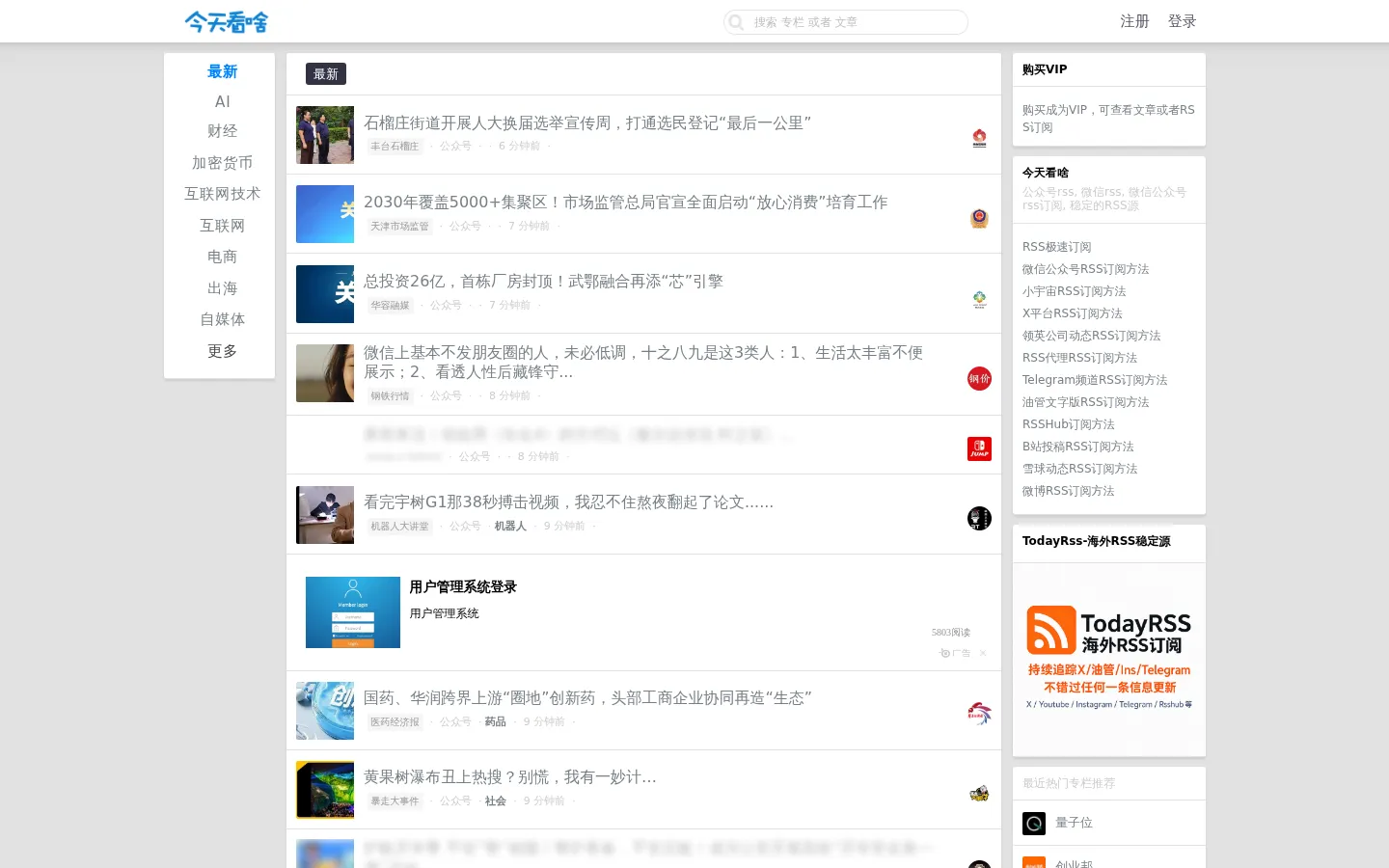Viewport: 1389px width, 868px height.
Task: Click the TodayRSS 海外RSS订阅 banner
Action: coord(1109,660)
